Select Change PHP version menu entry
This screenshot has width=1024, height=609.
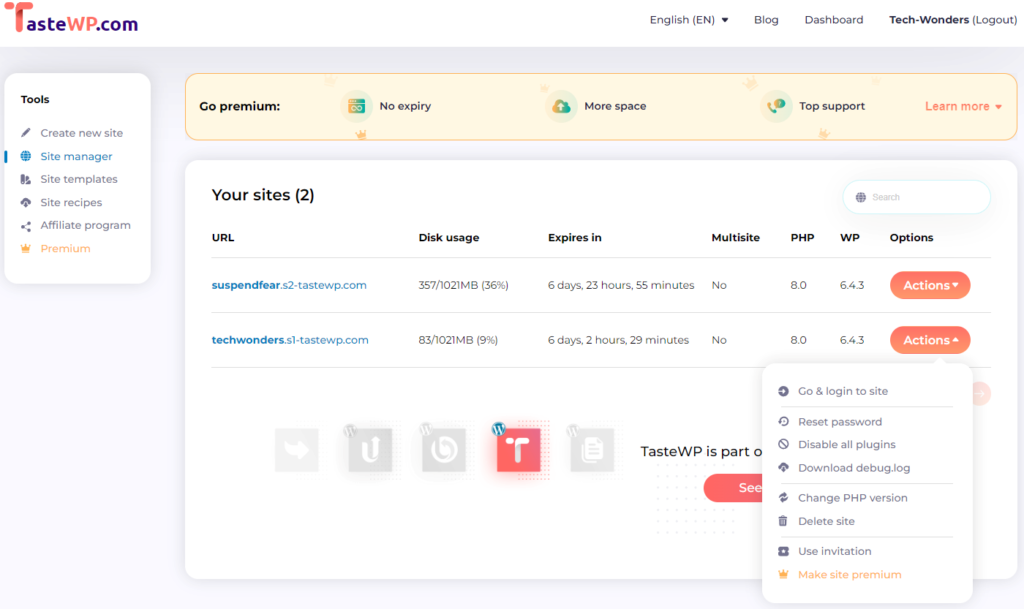852,498
